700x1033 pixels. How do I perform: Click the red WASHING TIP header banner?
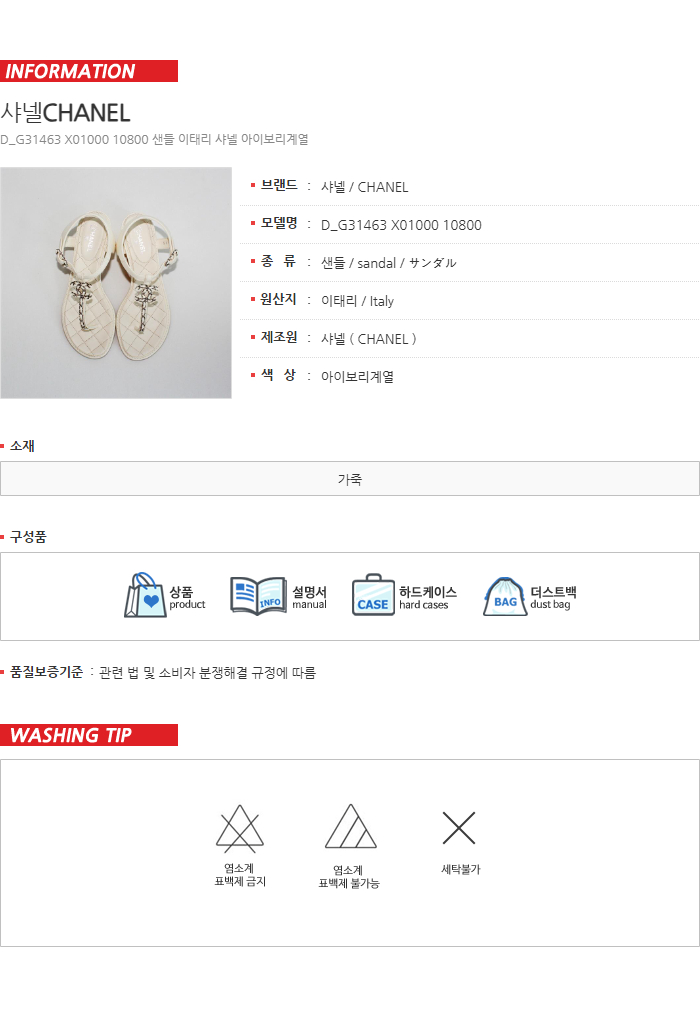tap(89, 735)
